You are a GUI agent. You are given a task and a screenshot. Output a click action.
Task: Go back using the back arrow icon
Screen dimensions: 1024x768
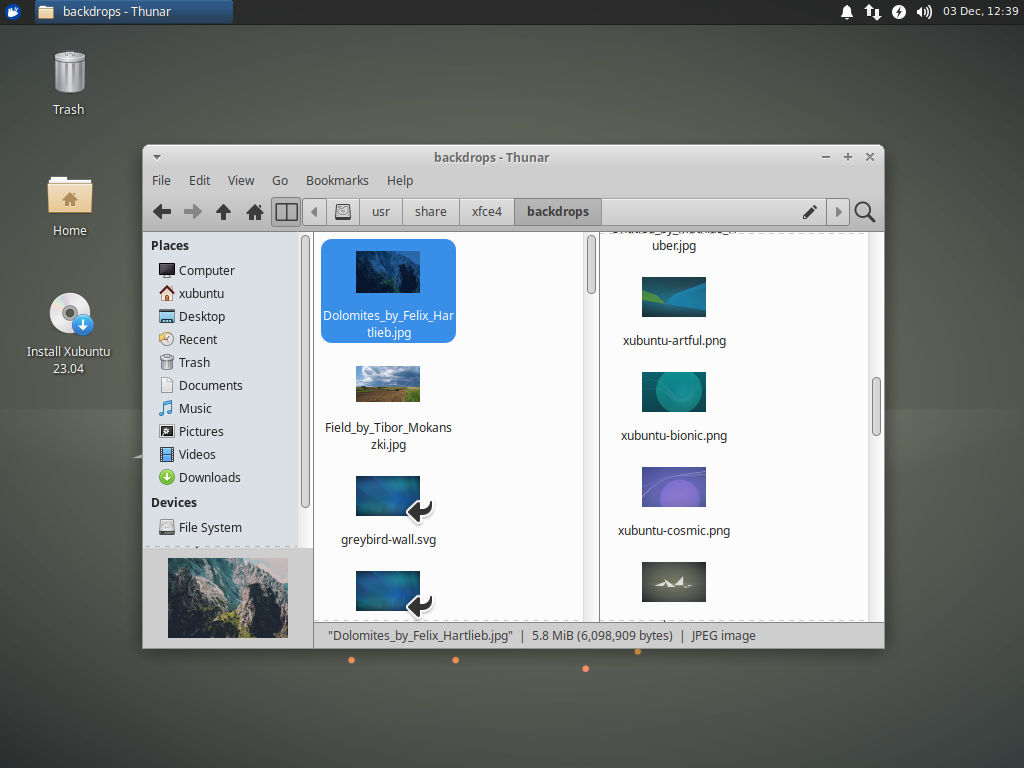(161, 211)
